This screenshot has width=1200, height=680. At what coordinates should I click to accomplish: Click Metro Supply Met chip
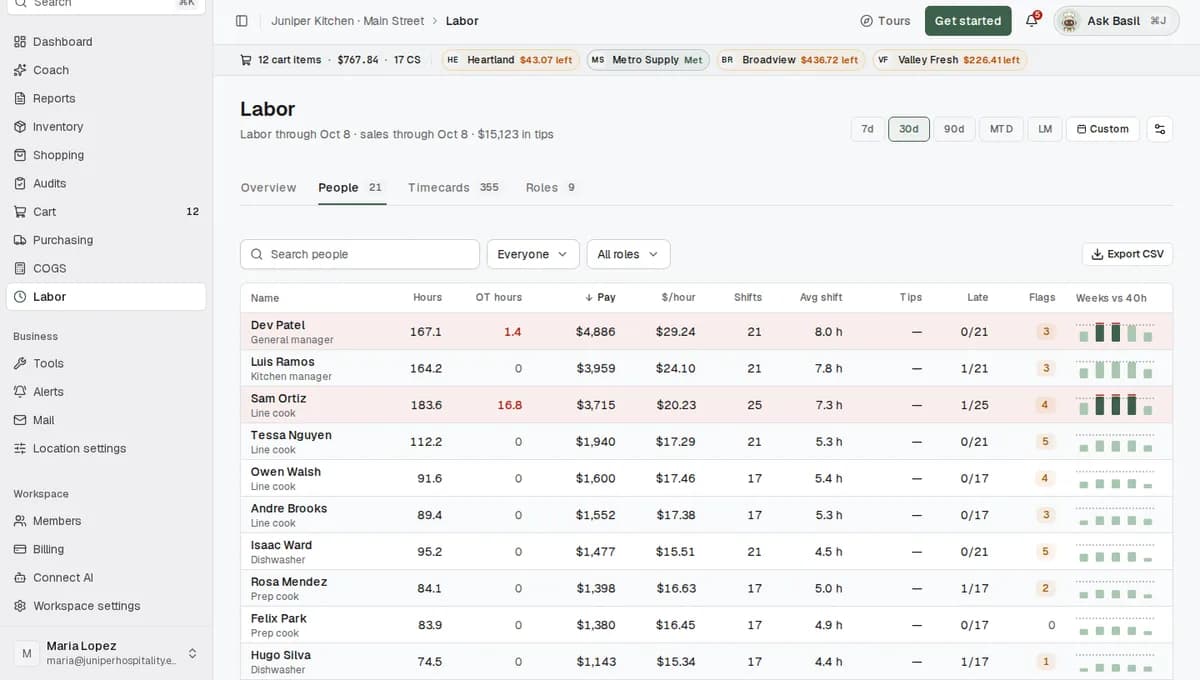(648, 60)
